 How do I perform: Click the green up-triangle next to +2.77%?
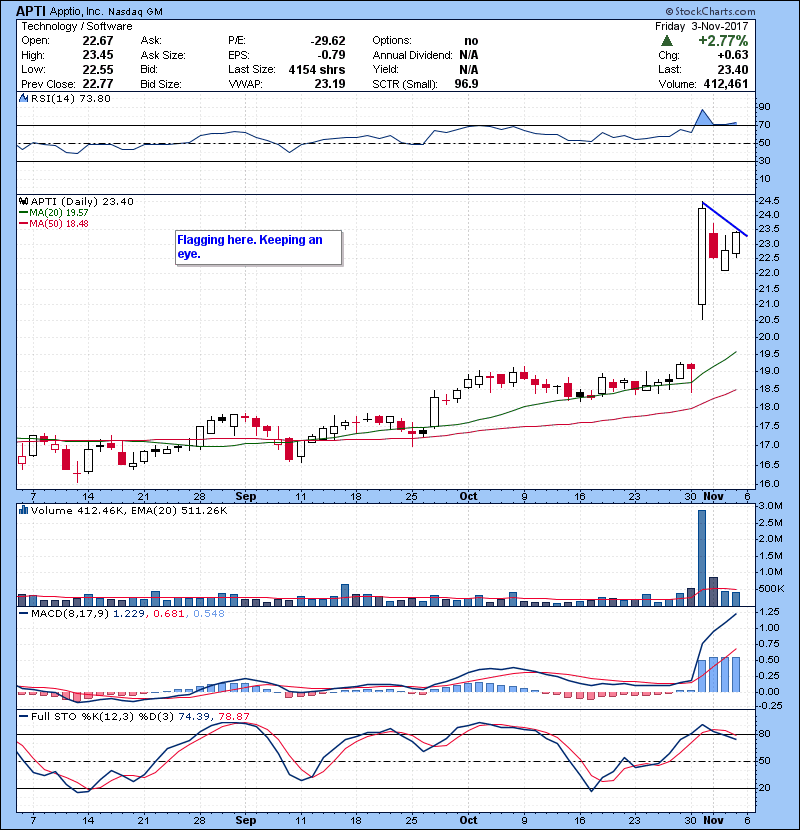click(x=667, y=41)
